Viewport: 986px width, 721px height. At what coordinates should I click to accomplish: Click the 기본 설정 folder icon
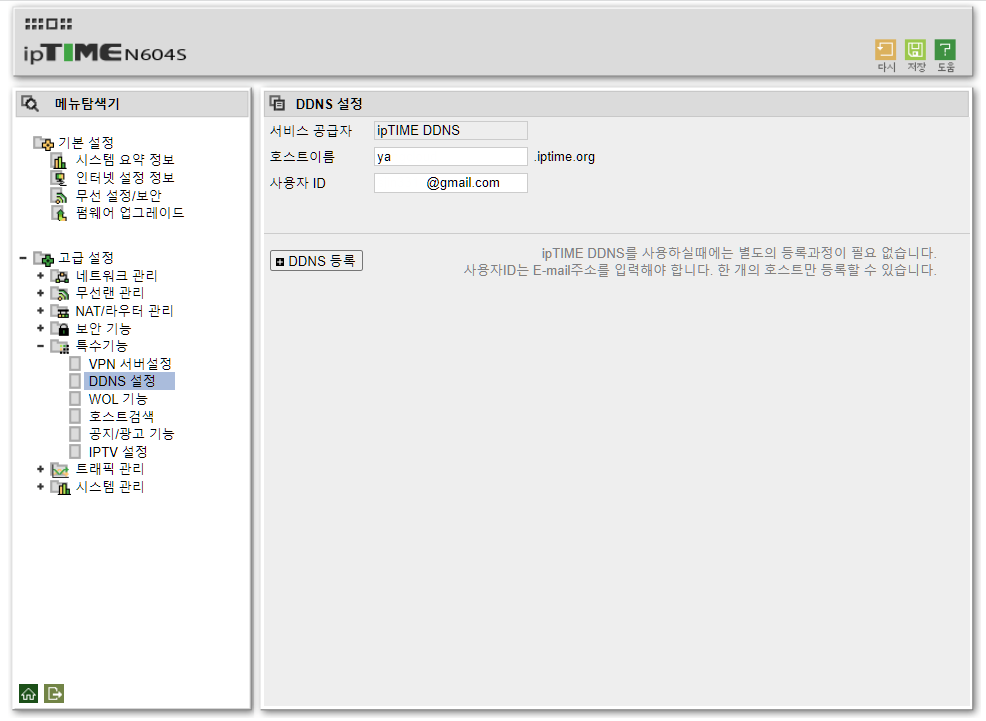[43, 143]
